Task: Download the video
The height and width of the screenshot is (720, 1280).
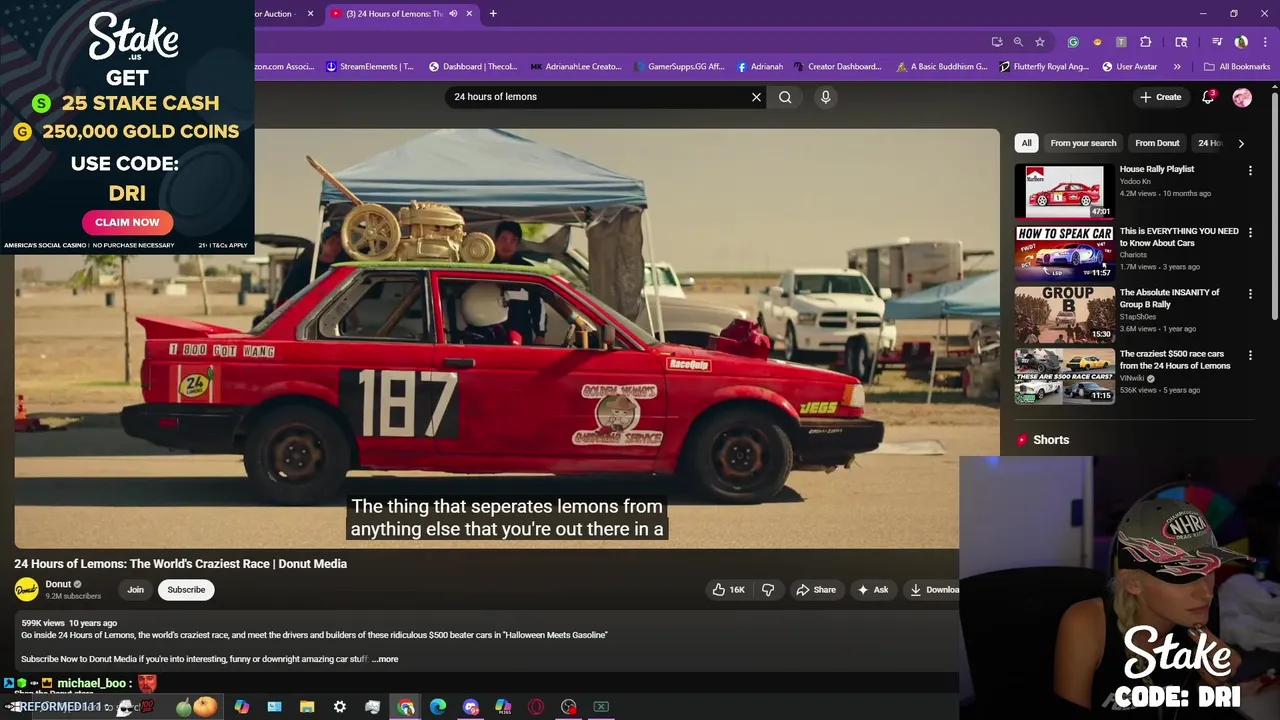Action: [x=934, y=590]
